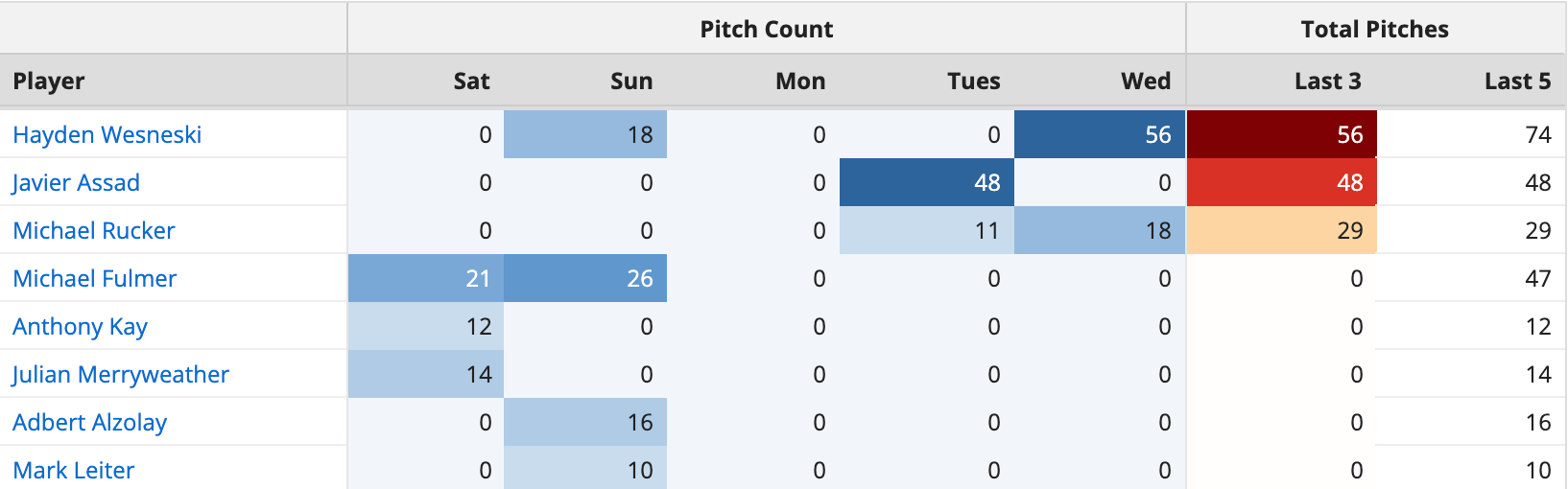Select the Anthony Kay link
The height and width of the screenshot is (489, 1568).
point(80,327)
